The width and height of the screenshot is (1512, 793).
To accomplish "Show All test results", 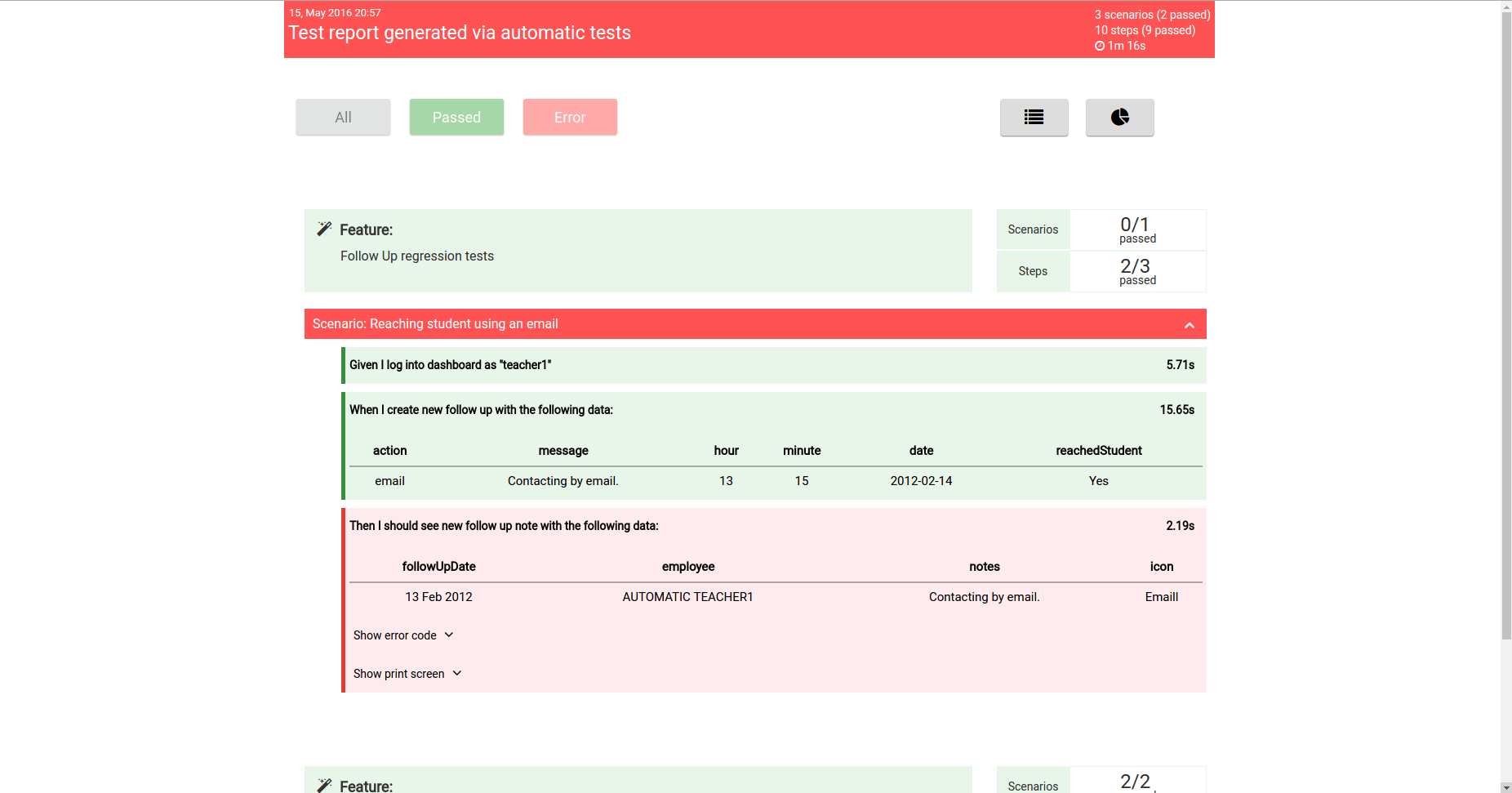I will [343, 117].
